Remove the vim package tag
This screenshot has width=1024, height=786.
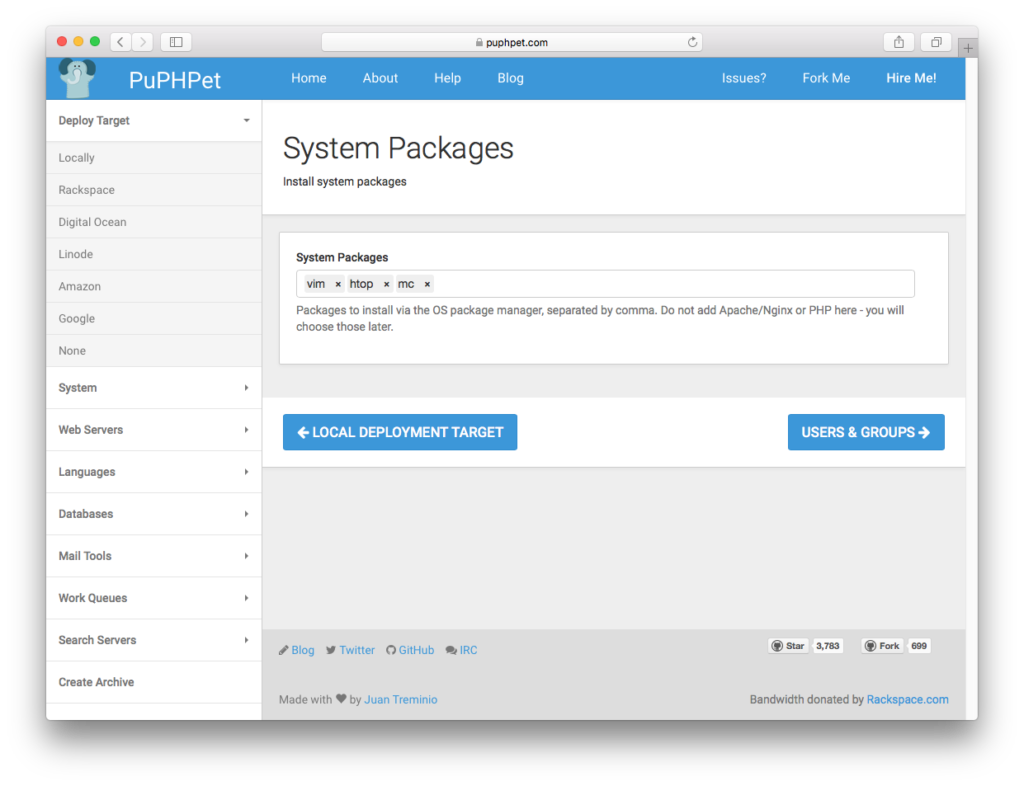click(338, 285)
